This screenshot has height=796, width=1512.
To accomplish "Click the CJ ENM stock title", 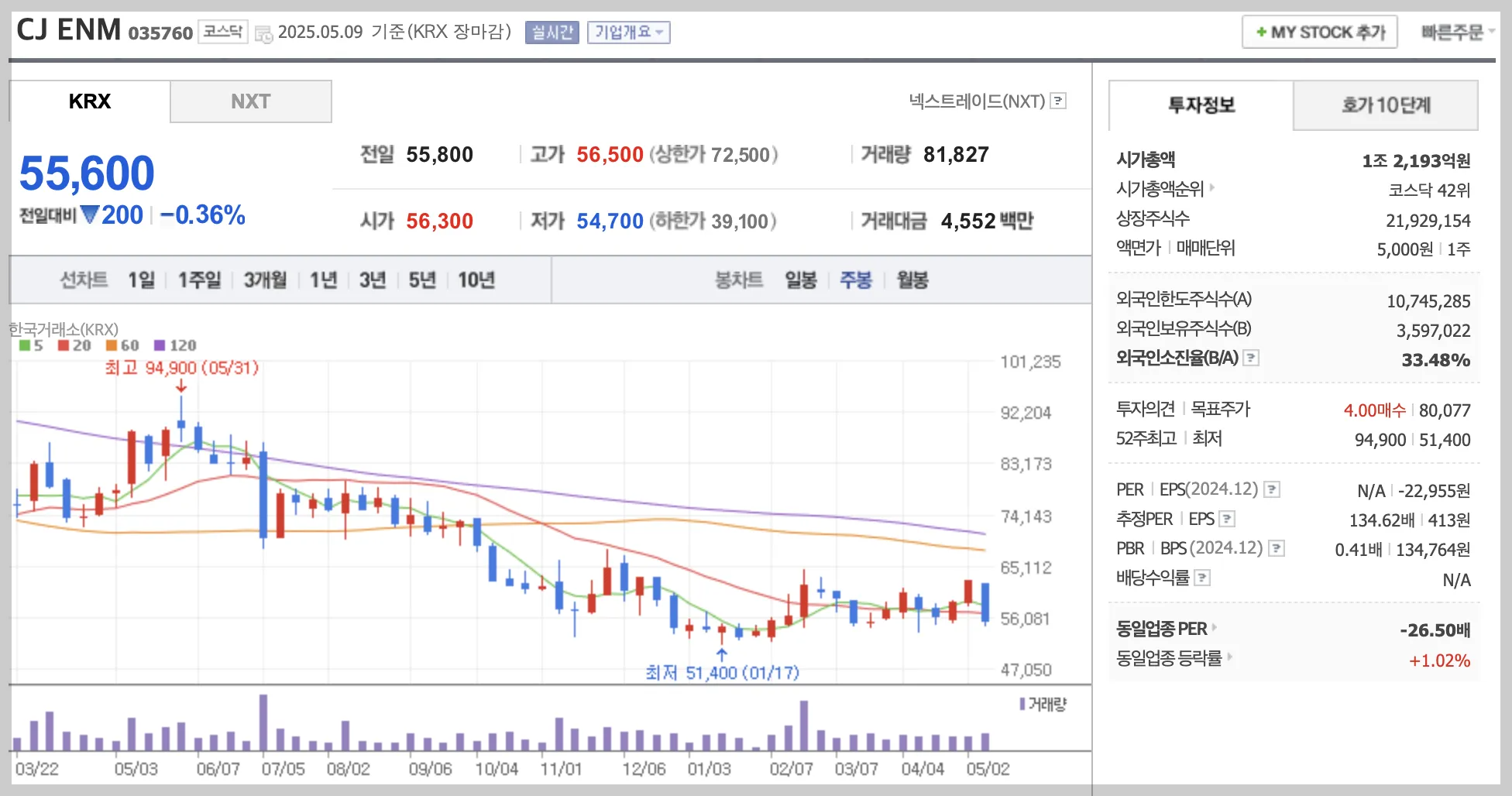I will point(68,30).
